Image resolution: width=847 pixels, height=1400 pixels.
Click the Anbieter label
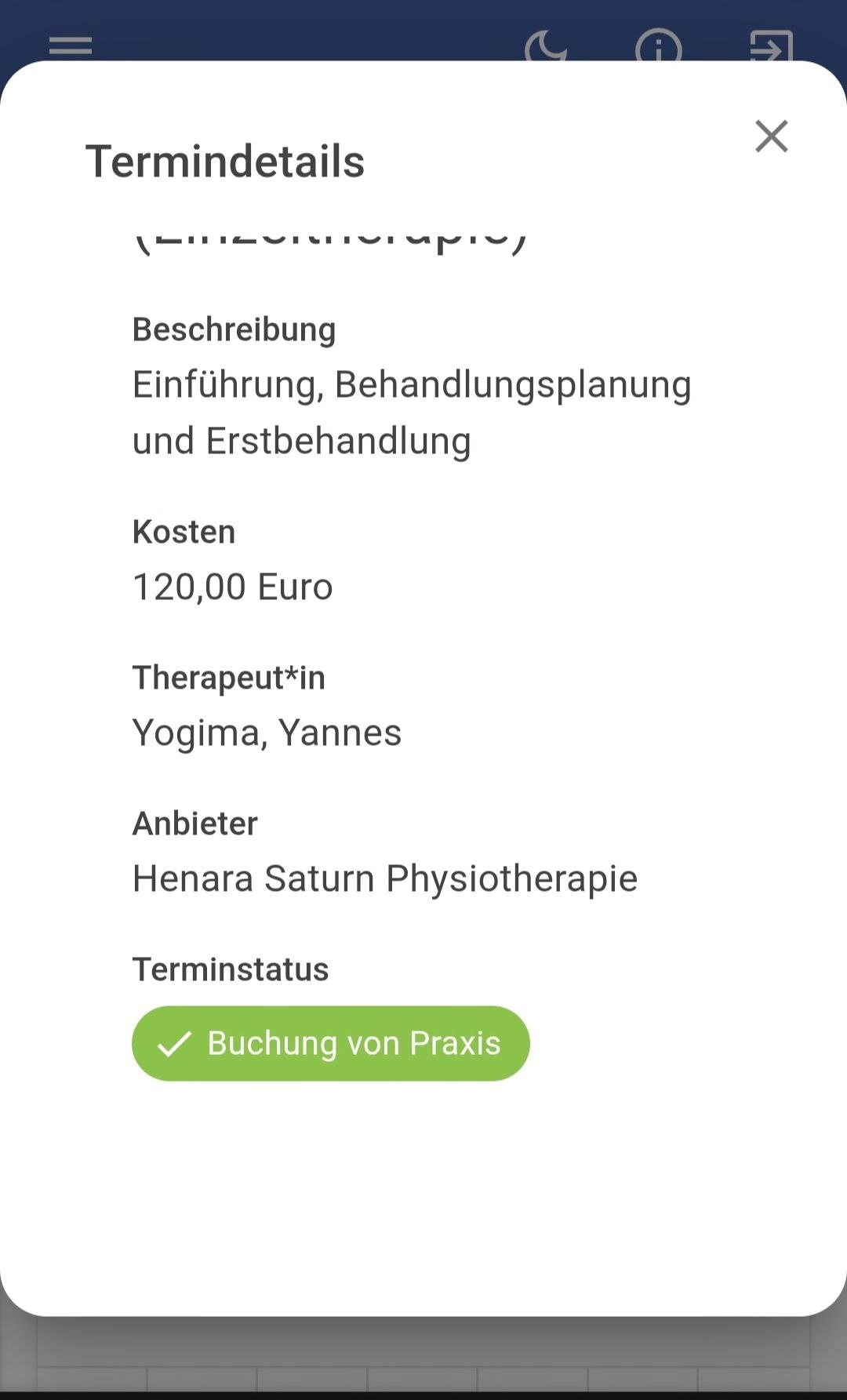(194, 824)
